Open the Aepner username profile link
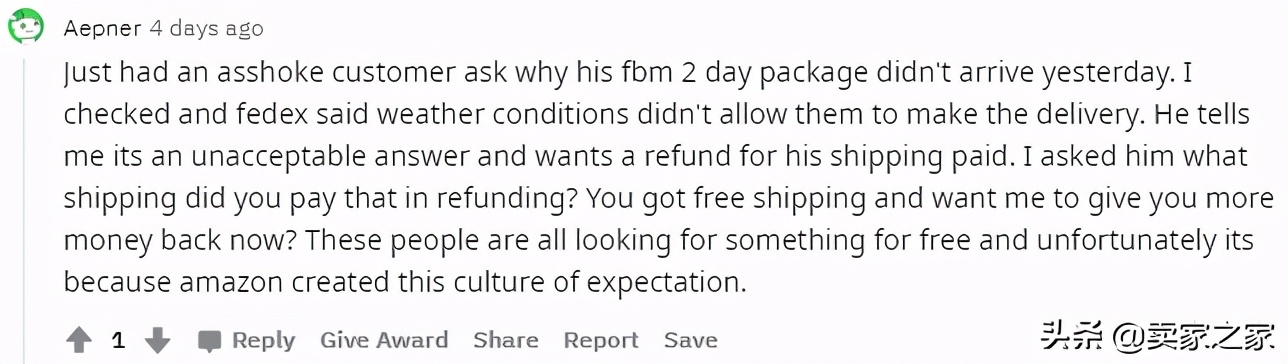This screenshot has height=364, width=1288. 102,28
